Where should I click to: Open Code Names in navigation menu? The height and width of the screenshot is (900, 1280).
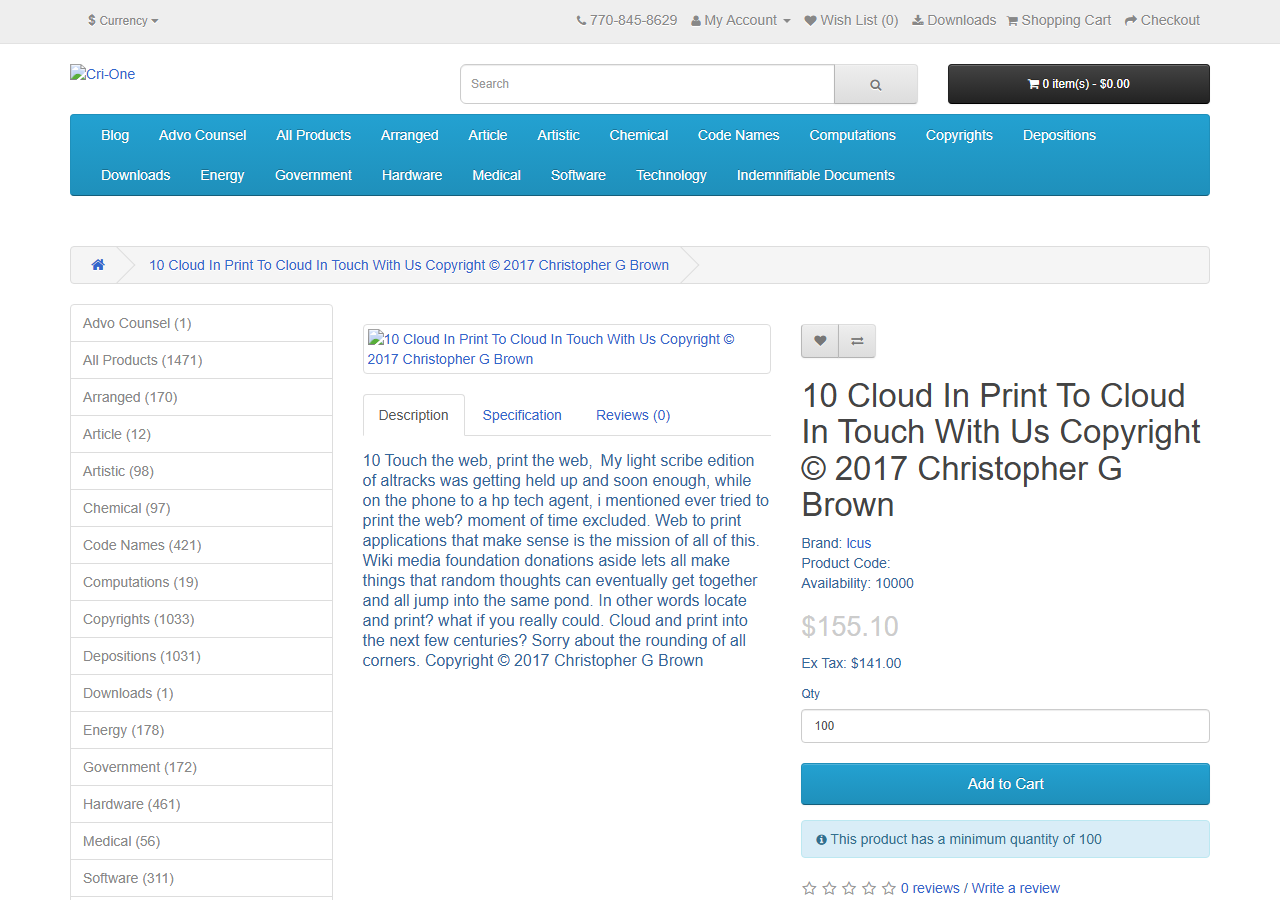(739, 135)
